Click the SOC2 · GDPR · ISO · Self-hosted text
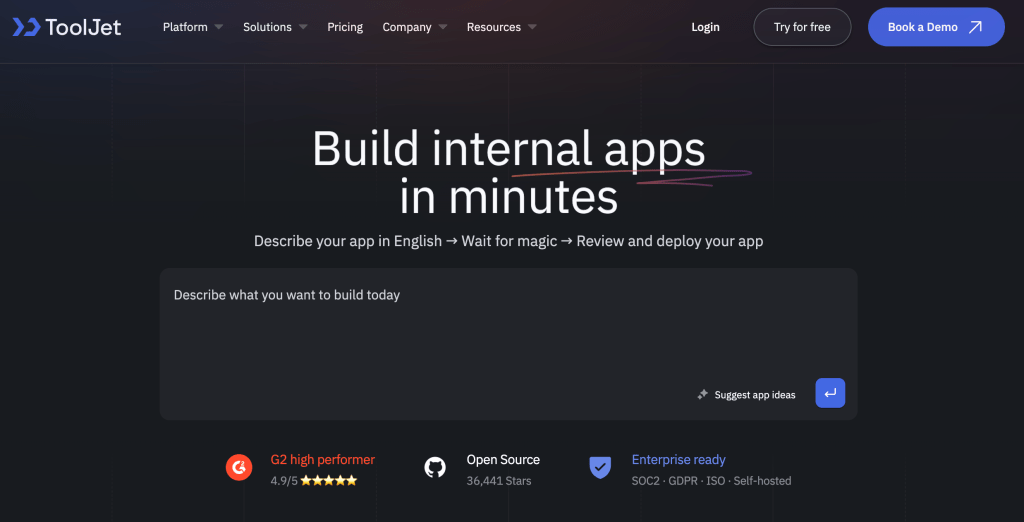The image size is (1024, 522). tap(711, 481)
